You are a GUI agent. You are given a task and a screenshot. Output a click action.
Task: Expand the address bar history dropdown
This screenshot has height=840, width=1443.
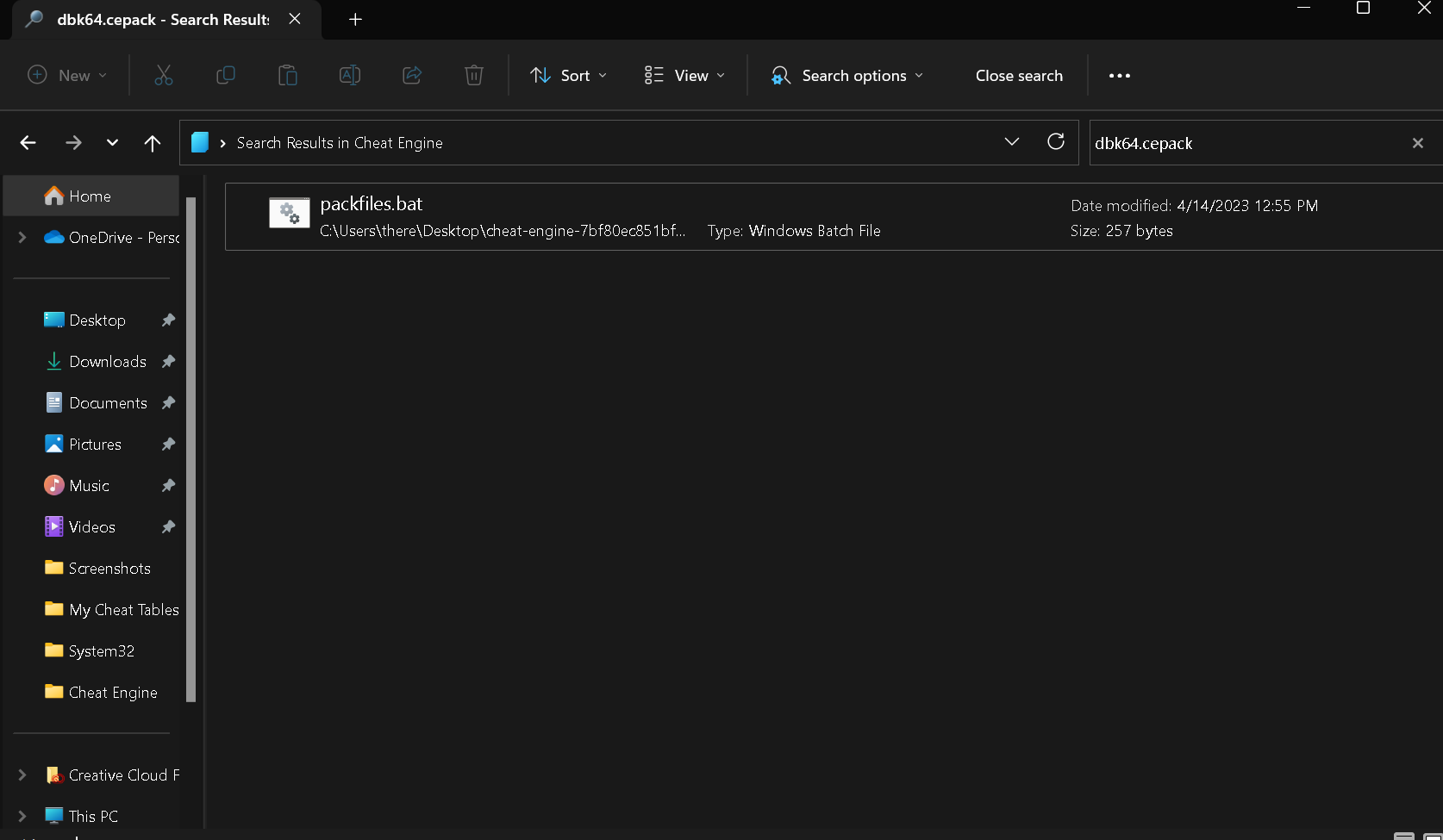[x=1012, y=142]
